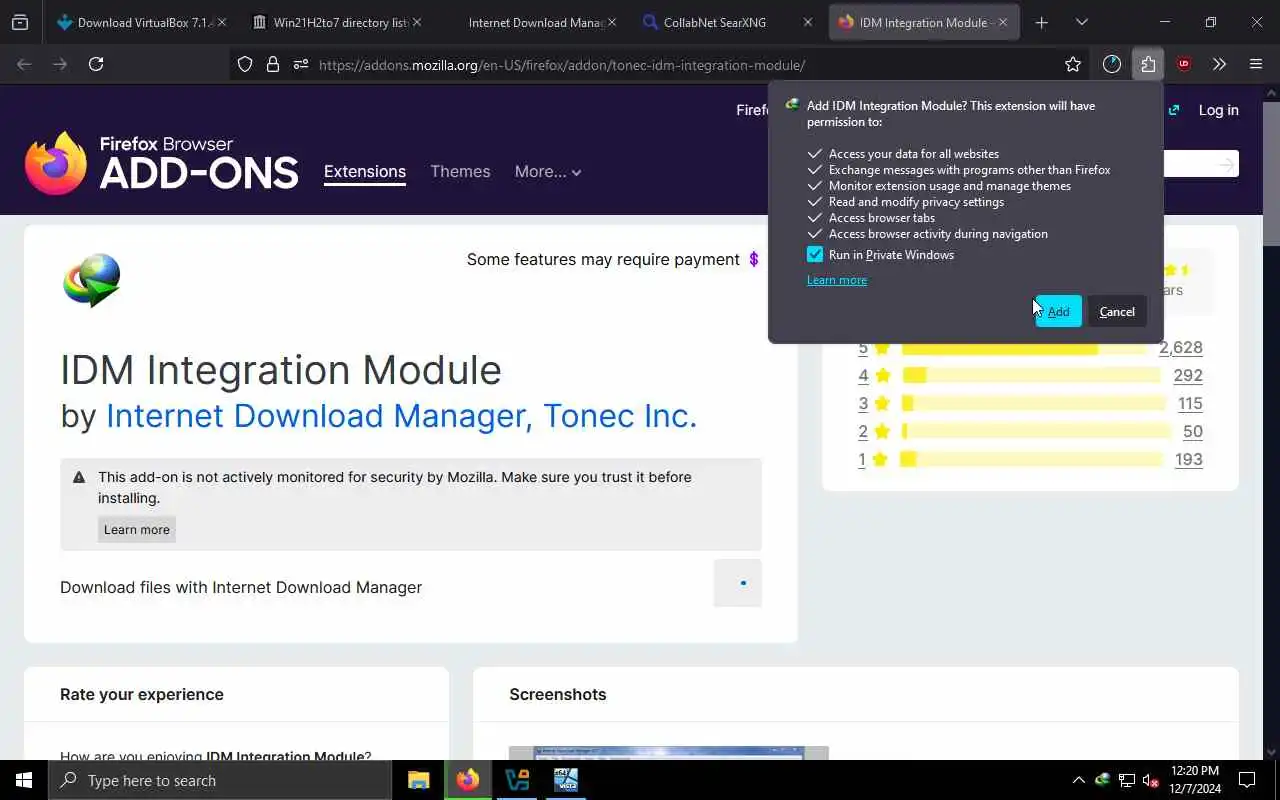Image resolution: width=1280 pixels, height=800 pixels.
Task: Open File Explorer from taskbar
Action: click(x=419, y=780)
